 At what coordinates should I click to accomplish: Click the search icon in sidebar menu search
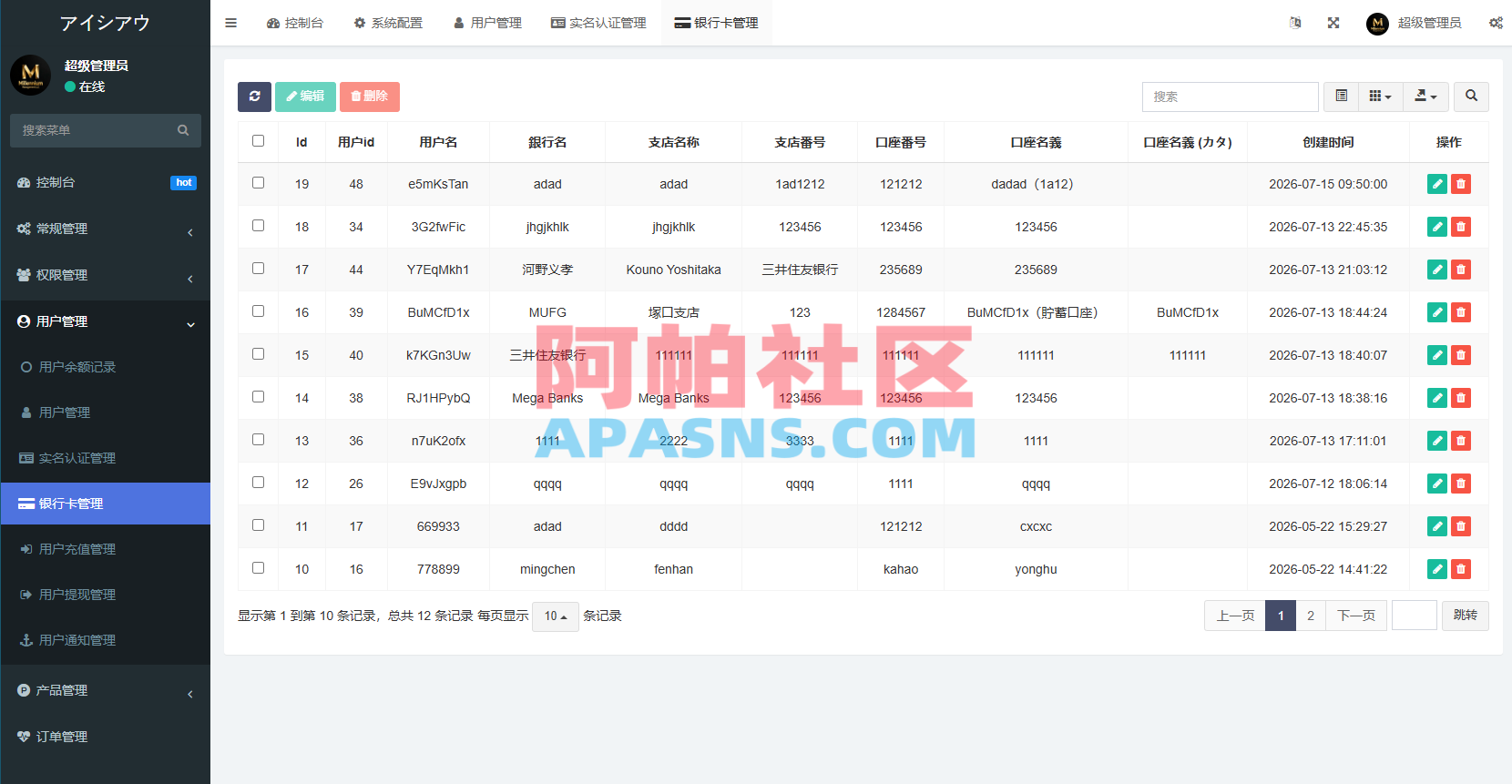click(x=183, y=130)
